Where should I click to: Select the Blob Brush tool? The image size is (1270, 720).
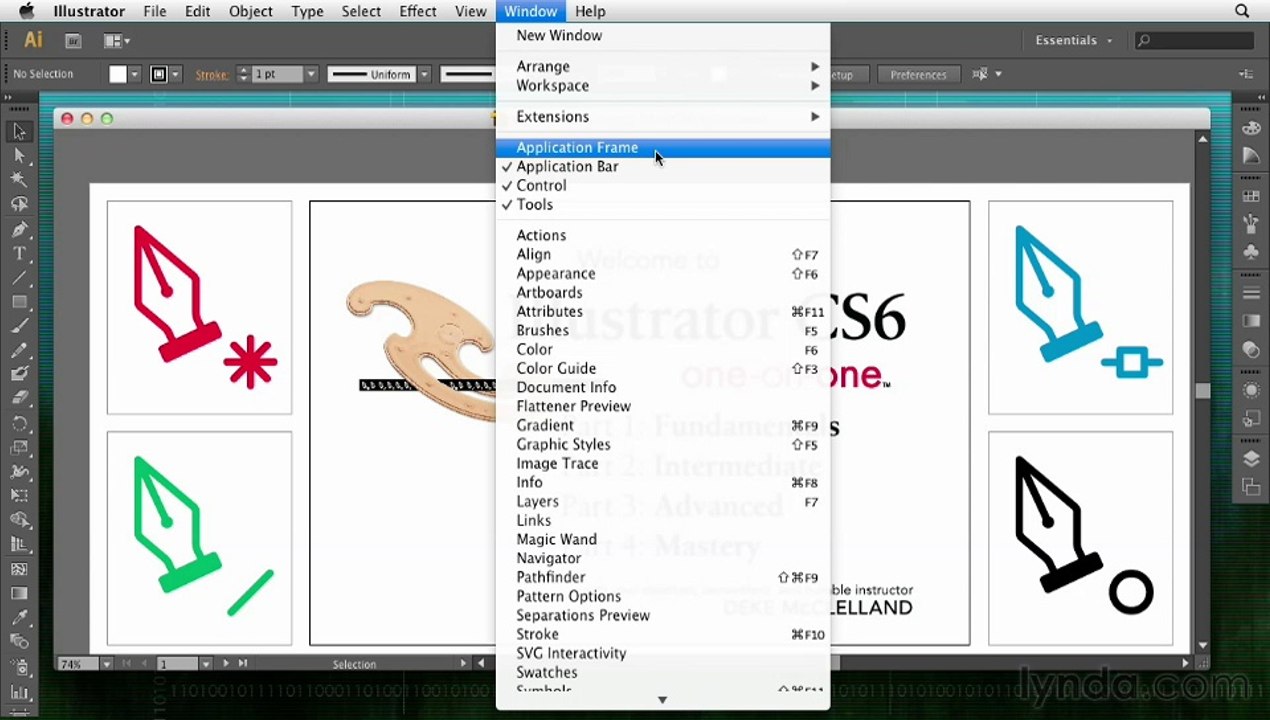click(x=19, y=374)
